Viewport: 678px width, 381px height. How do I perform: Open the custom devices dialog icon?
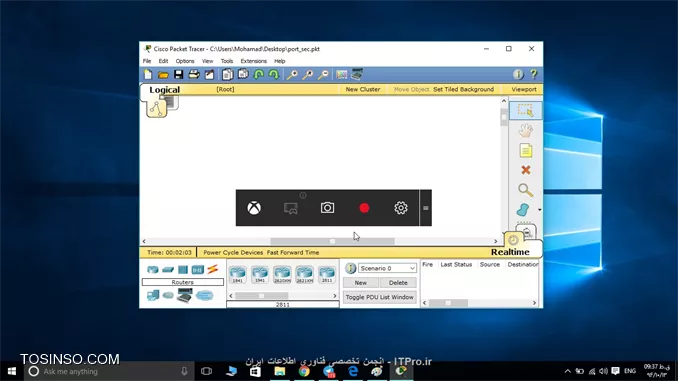click(357, 74)
